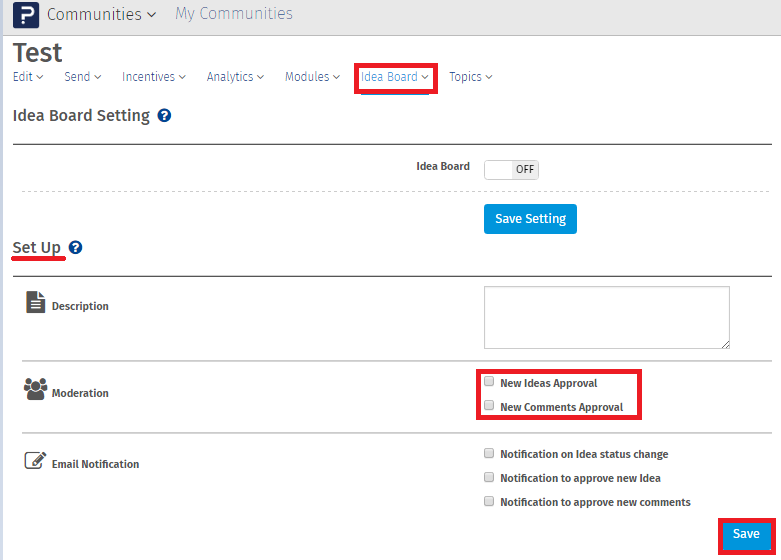This screenshot has height=560, width=781.
Task: Check Notification to approve new comments
Action: (x=489, y=501)
